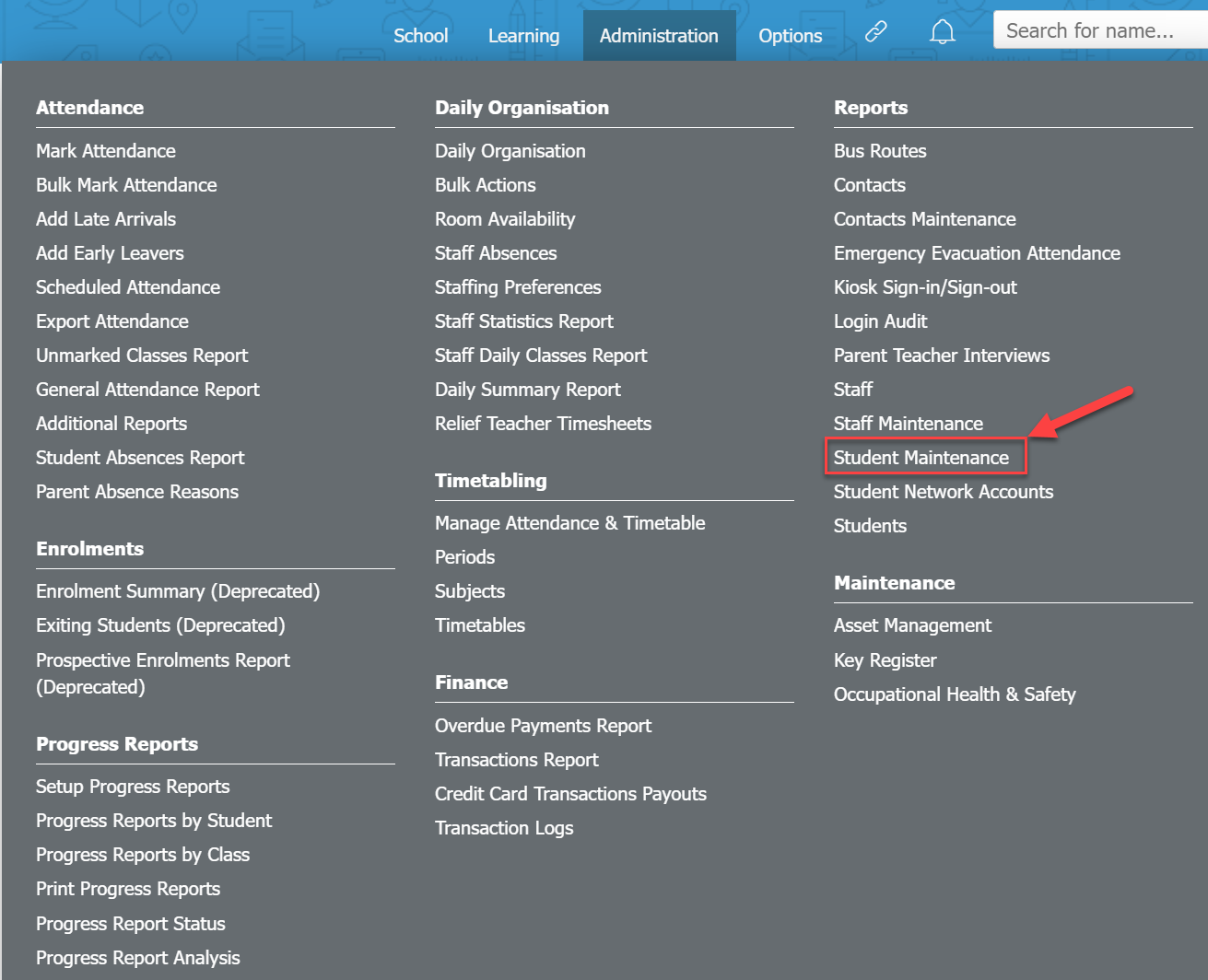View the Staff Absences page

click(x=496, y=253)
